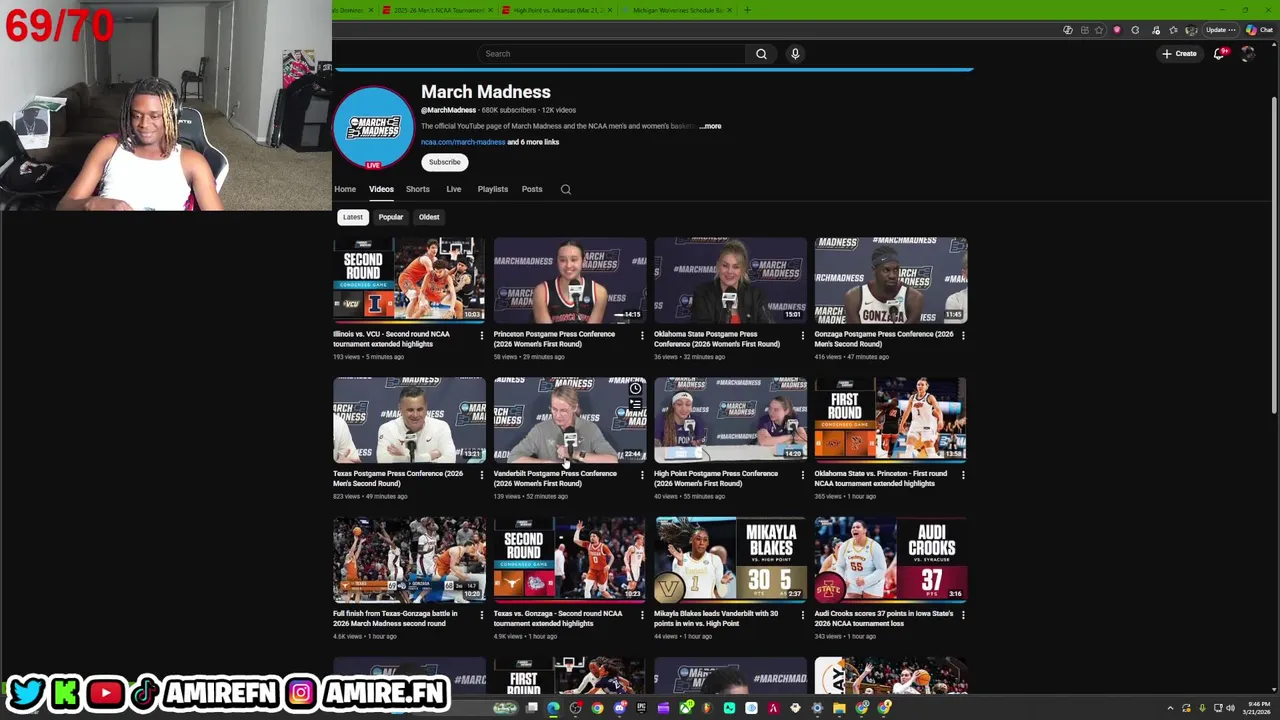Open the Posts tab
Image resolution: width=1280 pixels, height=720 pixels.
pos(532,189)
